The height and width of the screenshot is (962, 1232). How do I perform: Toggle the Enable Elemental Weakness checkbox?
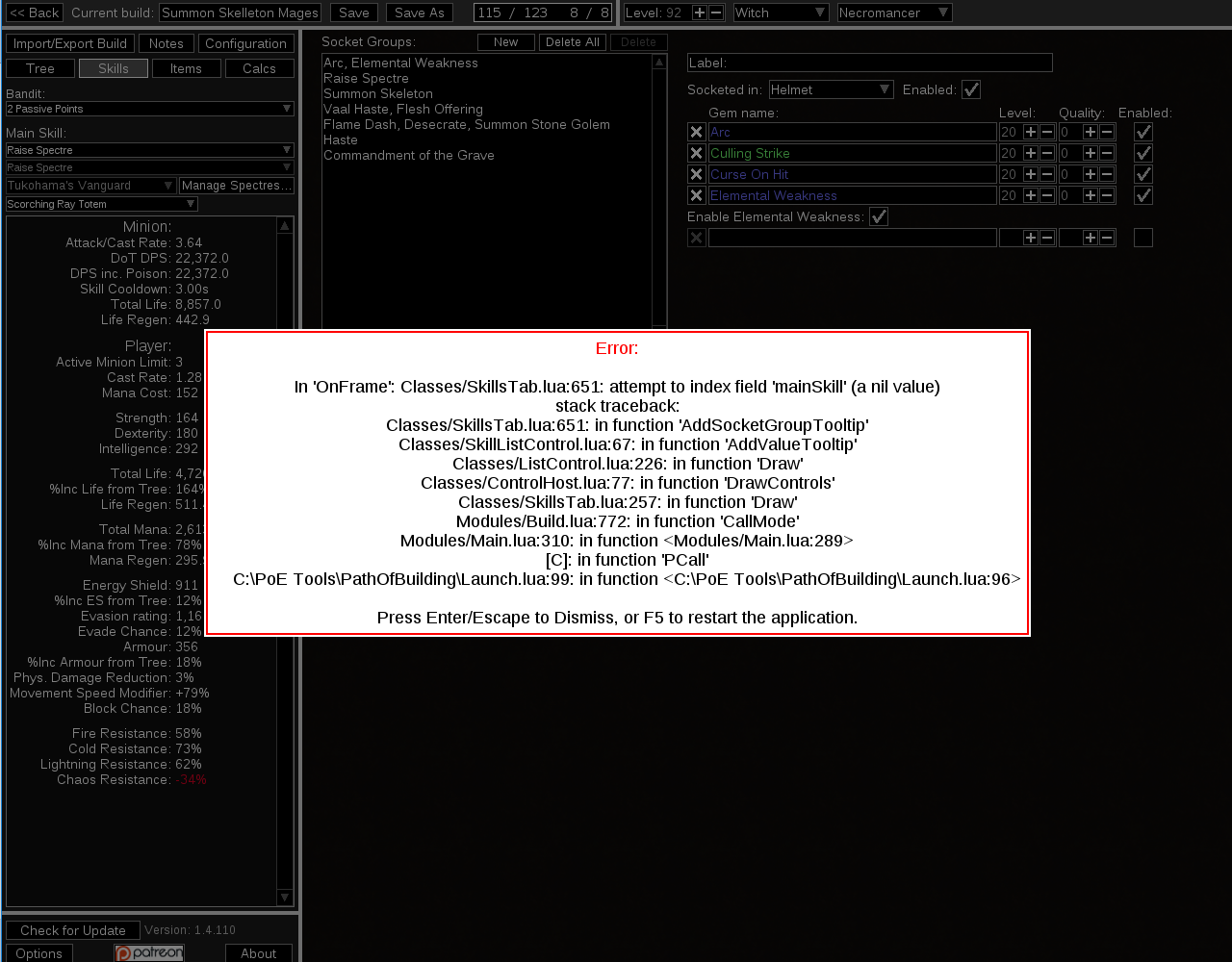(x=879, y=216)
